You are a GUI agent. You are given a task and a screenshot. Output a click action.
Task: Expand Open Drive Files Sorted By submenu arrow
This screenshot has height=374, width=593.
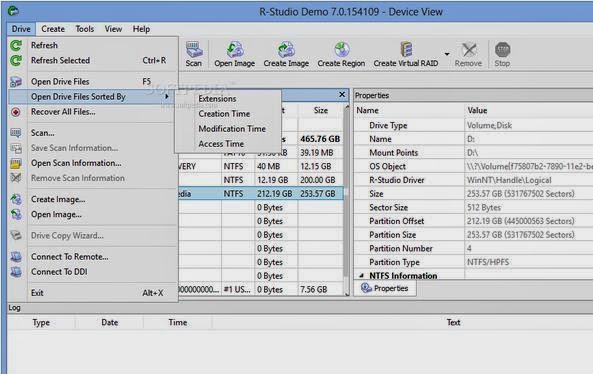pyautogui.click(x=167, y=97)
